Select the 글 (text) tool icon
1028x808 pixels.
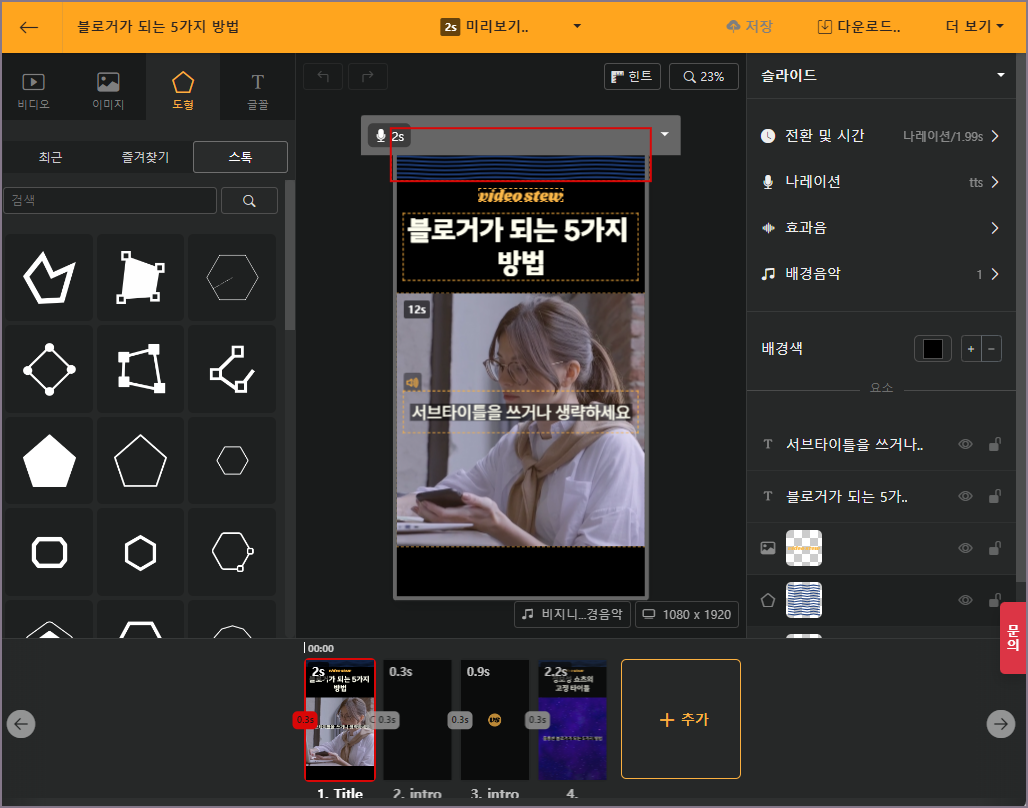tap(257, 86)
